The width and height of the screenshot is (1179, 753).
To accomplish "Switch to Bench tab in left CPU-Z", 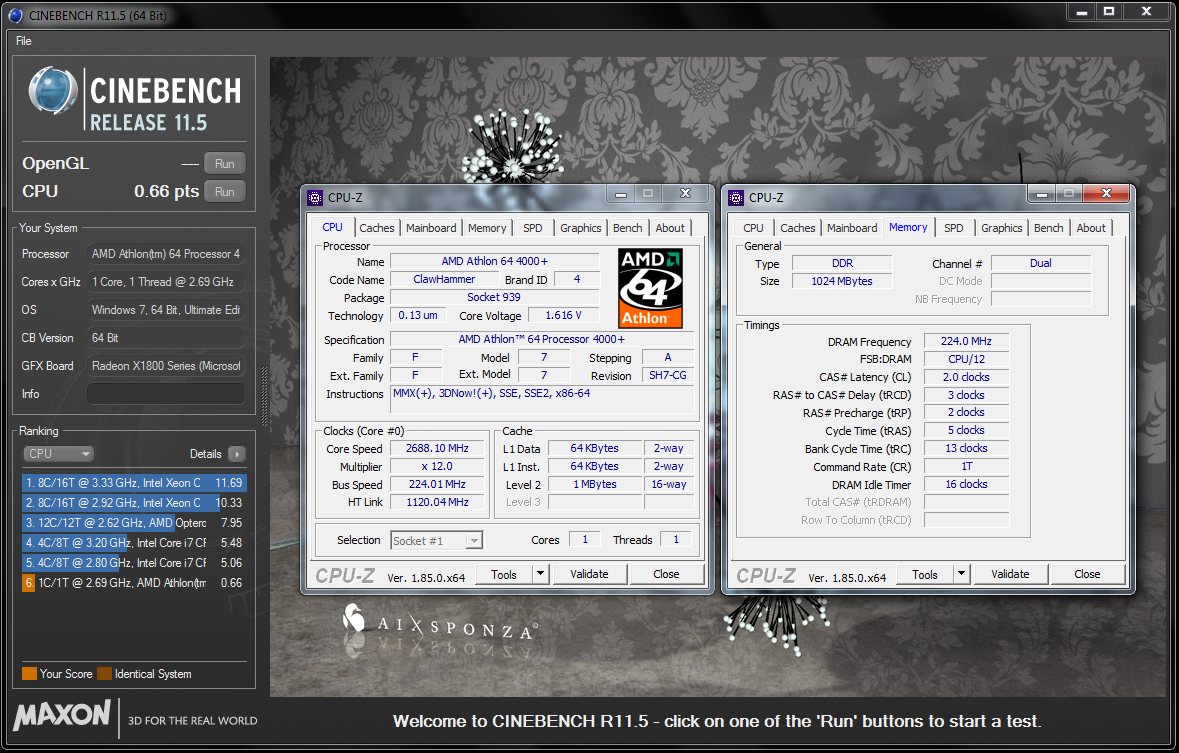I will (628, 228).
